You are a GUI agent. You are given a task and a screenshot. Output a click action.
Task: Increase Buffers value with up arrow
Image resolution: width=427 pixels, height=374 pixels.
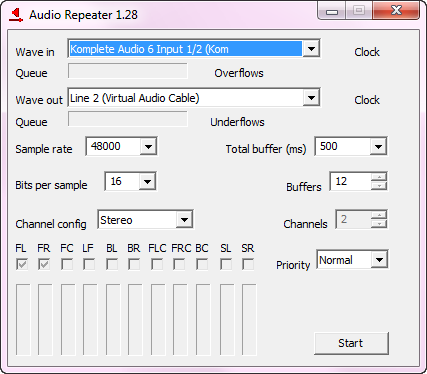[379, 177]
